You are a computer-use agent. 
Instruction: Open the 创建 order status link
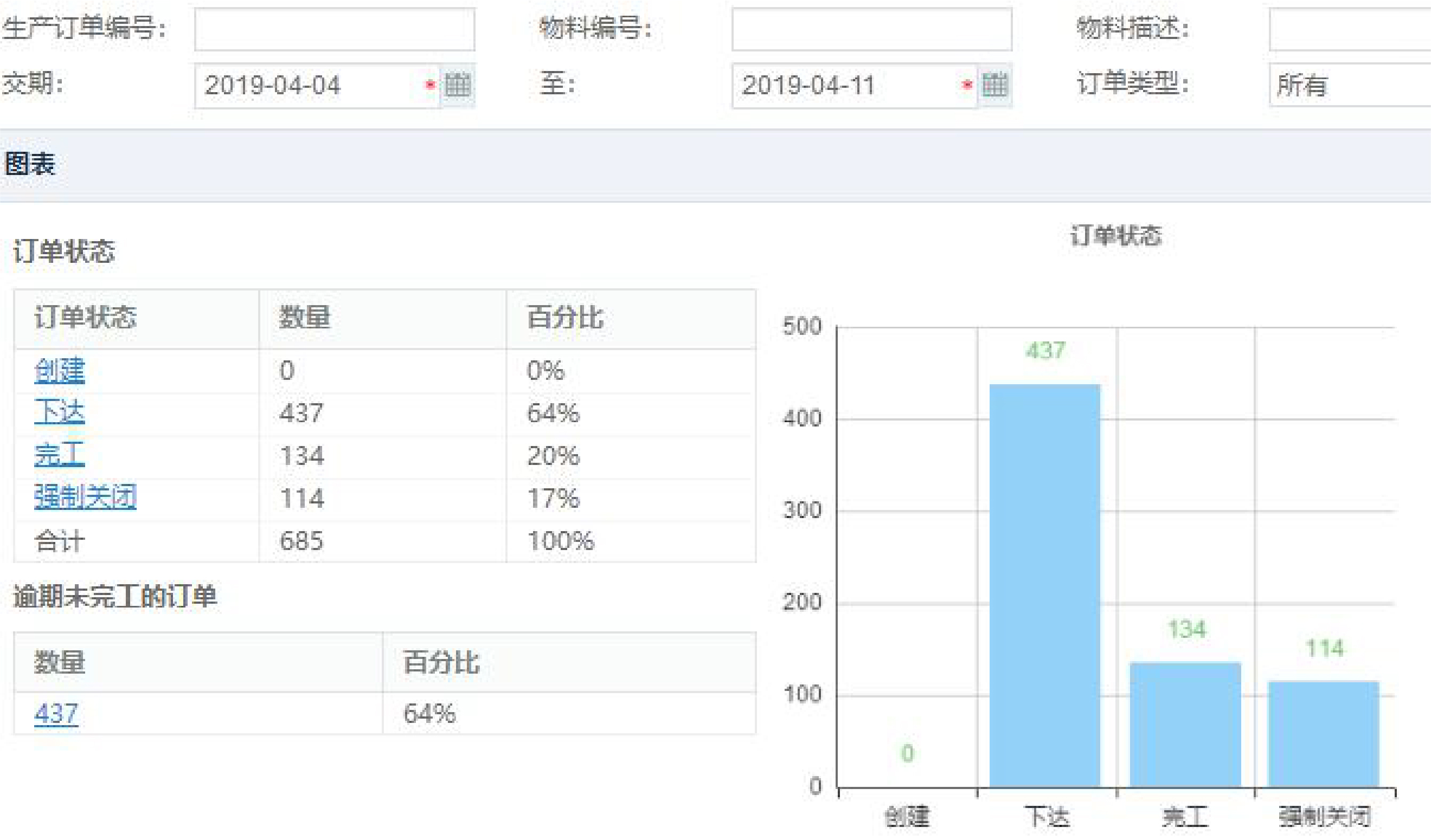[x=60, y=371]
